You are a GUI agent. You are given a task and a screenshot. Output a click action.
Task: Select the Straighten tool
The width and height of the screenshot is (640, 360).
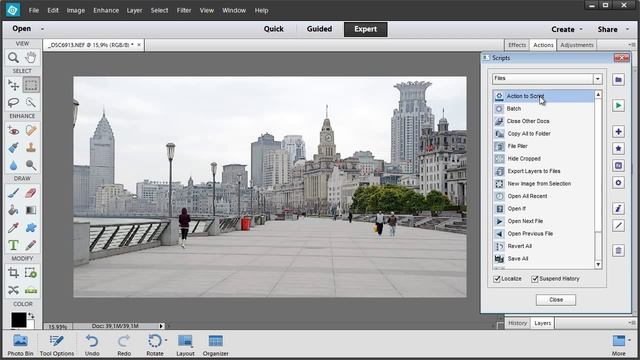(31, 290)
